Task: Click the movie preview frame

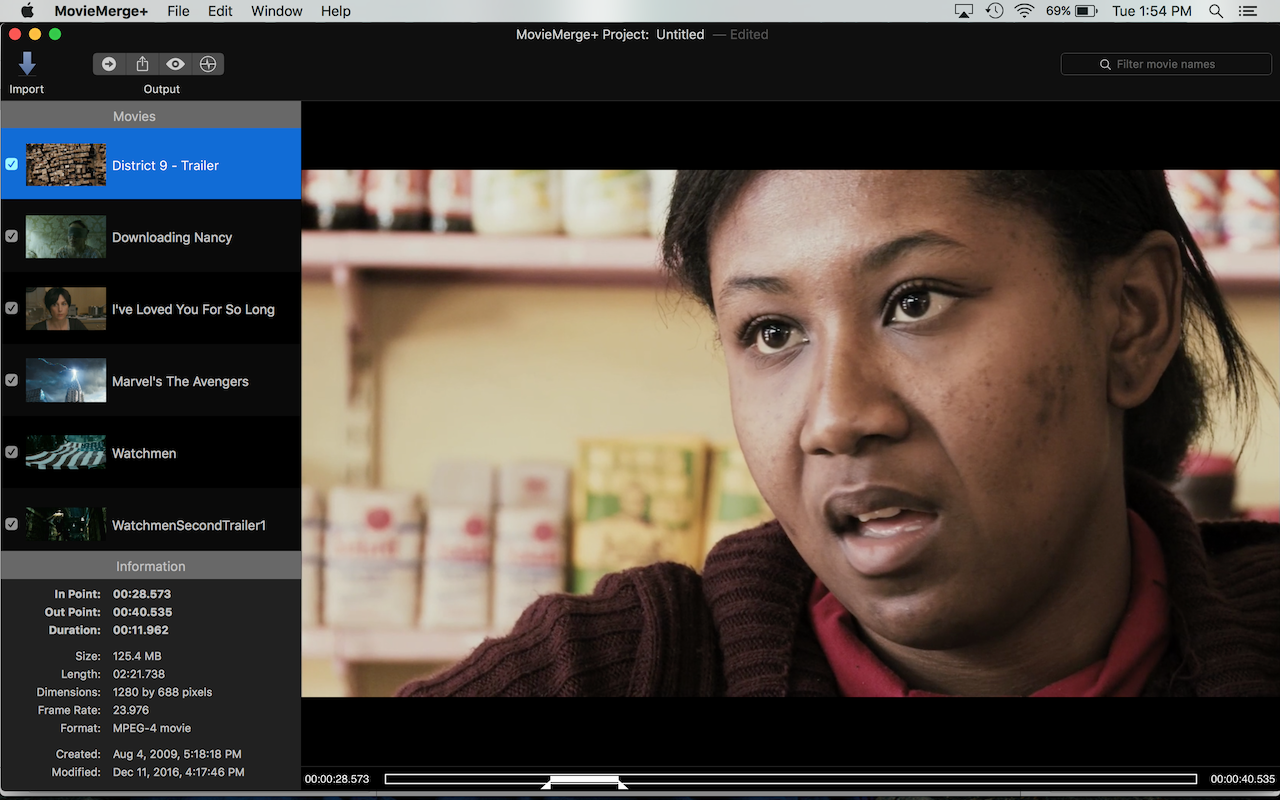Action: [x=791, y=433]
